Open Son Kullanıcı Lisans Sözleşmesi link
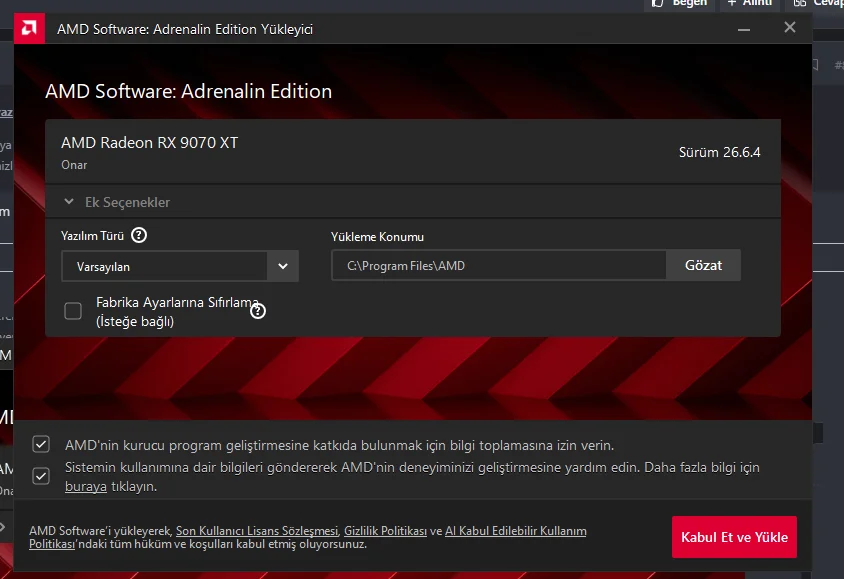This screenshot has height=579, width=844. click(x=257, y=531)
